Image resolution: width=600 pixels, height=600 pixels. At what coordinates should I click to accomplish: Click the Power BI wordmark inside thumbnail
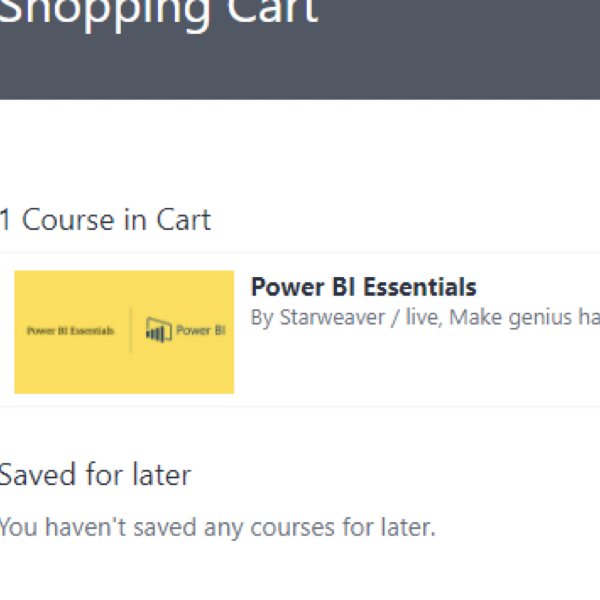click(x=201, y=330)
